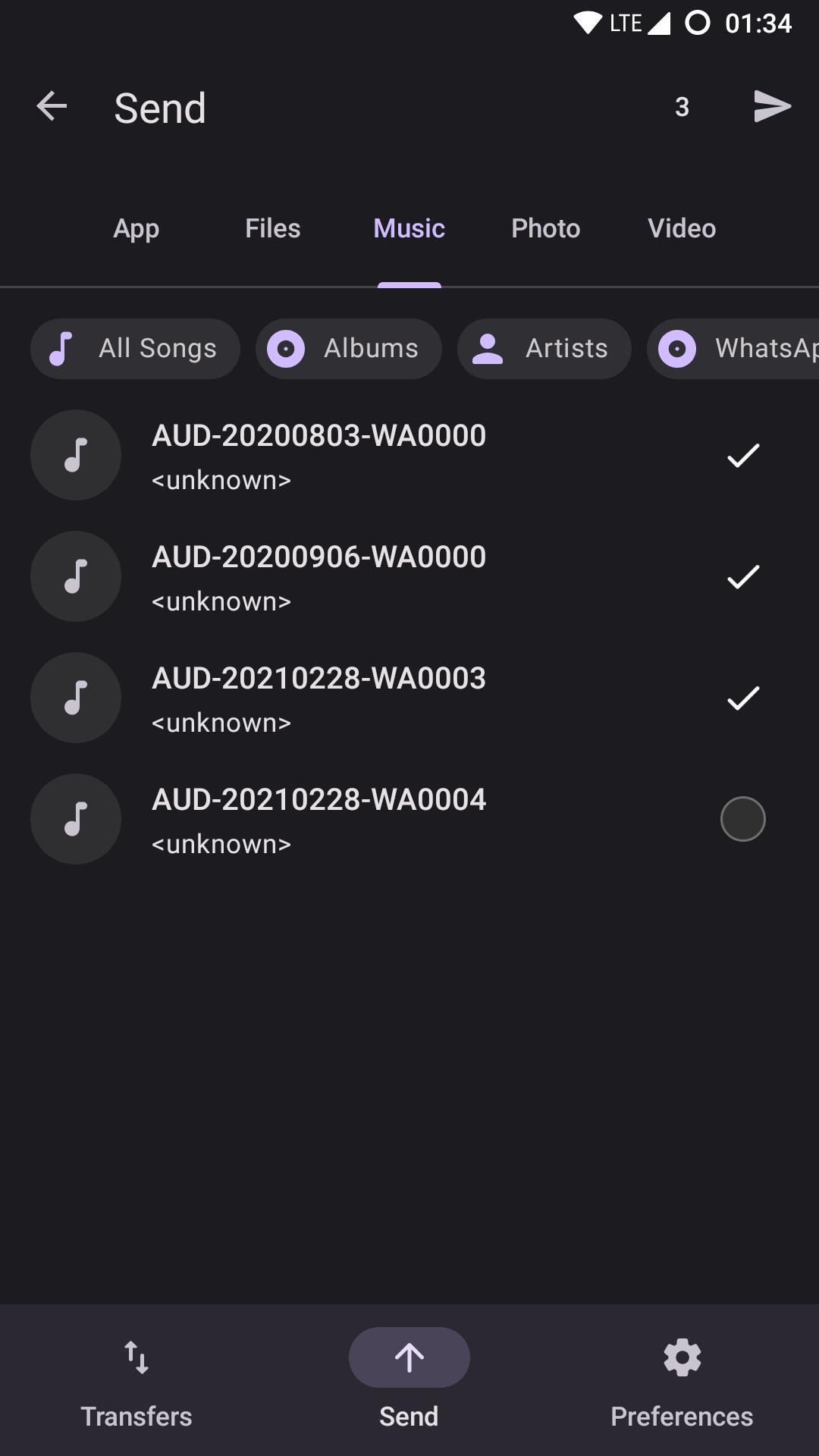819x1456 pixels.
Task: Switch to the Files tab
Action: pos(273,228)
